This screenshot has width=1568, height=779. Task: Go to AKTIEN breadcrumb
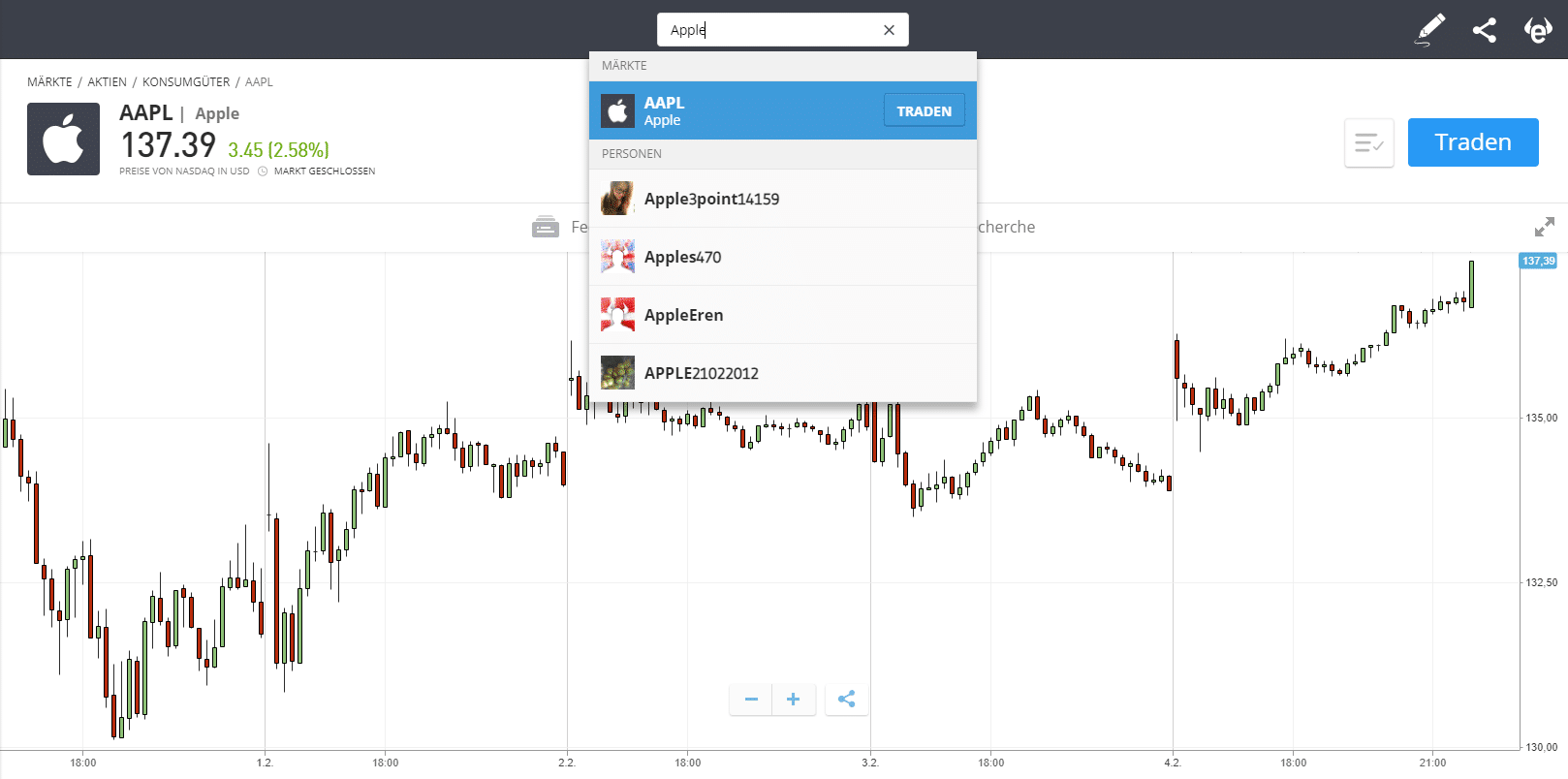click(108, 82)
